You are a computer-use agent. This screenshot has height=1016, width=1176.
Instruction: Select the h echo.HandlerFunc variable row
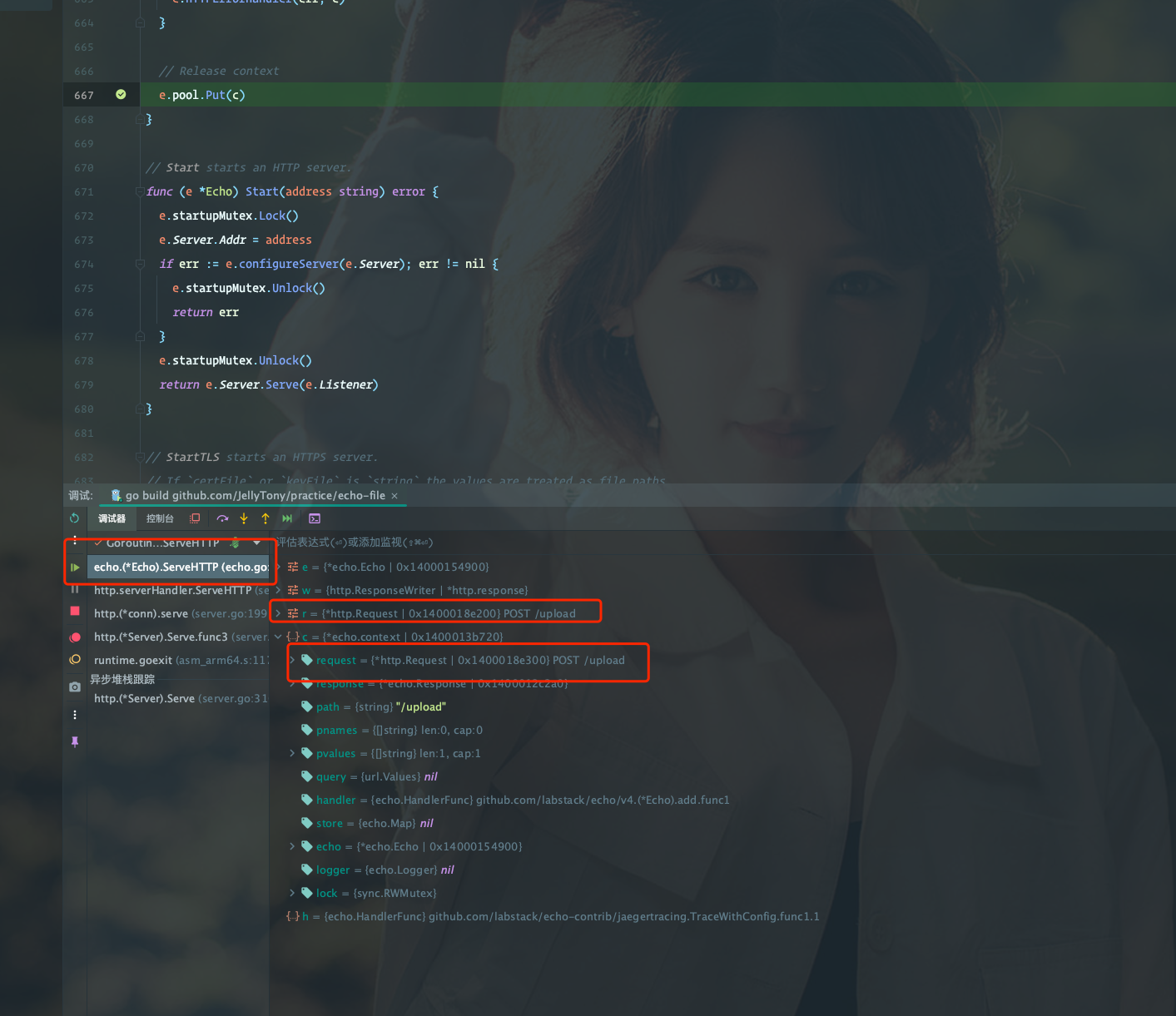(722, 916)
